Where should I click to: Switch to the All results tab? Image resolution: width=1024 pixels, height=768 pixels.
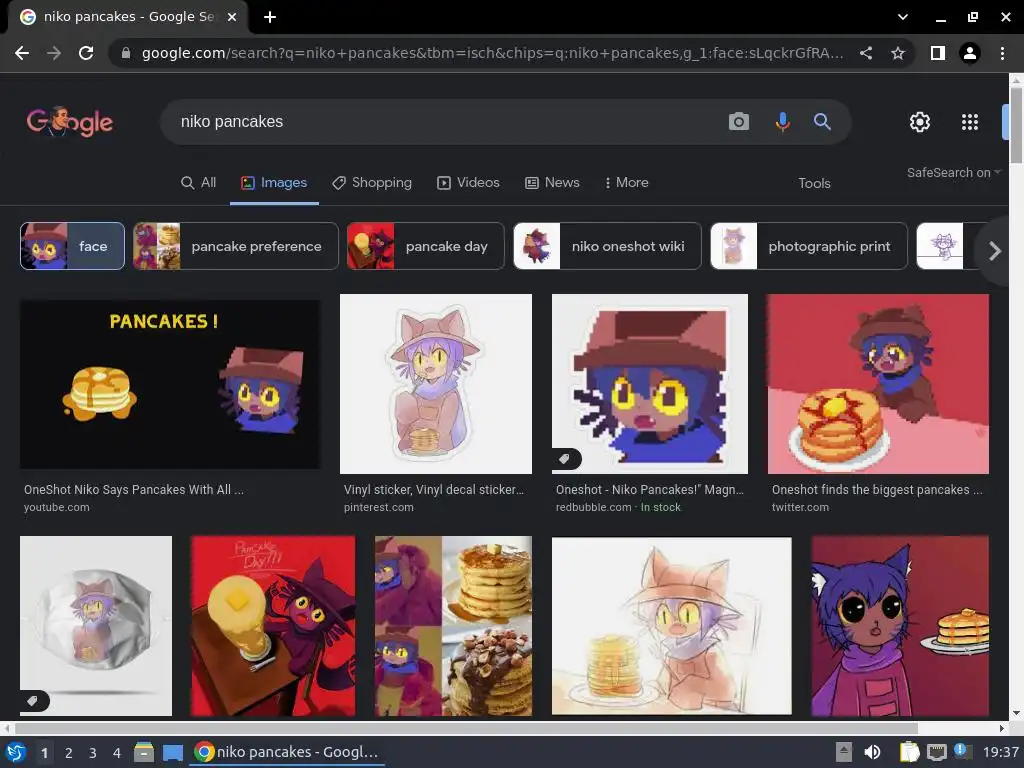click(x=199, y=183)
